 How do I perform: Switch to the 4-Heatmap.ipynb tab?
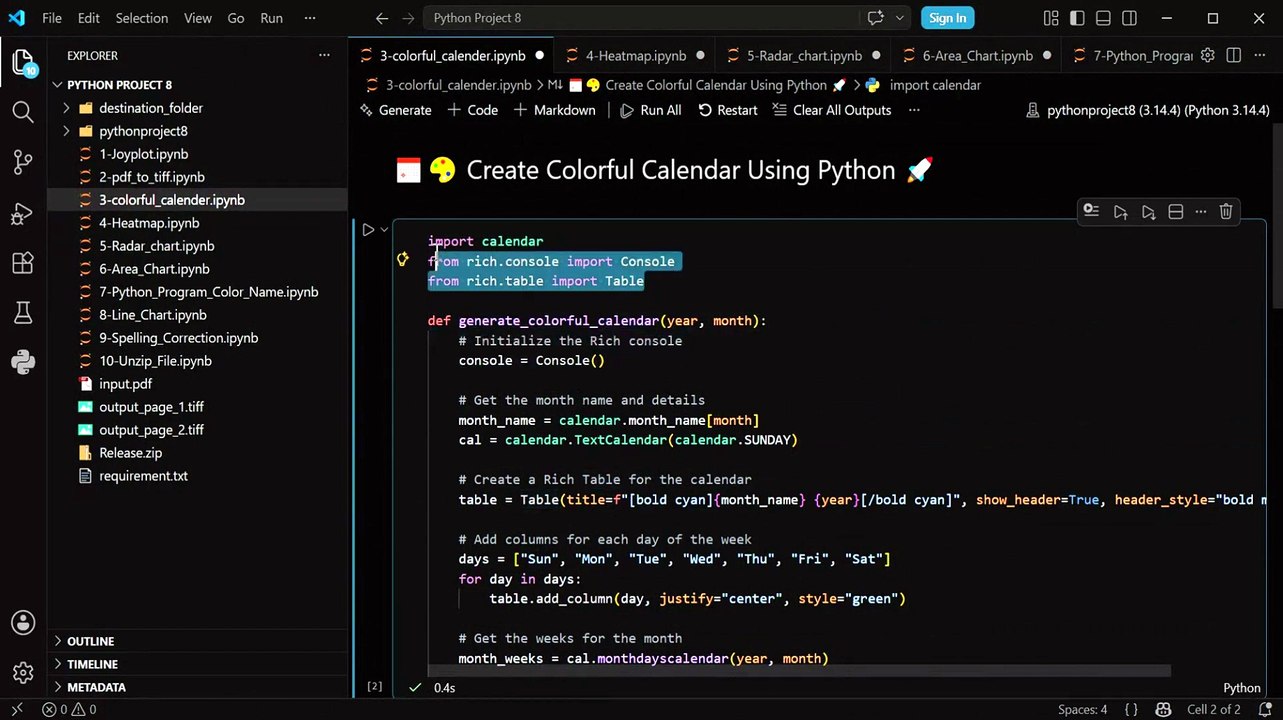(636, 55)
